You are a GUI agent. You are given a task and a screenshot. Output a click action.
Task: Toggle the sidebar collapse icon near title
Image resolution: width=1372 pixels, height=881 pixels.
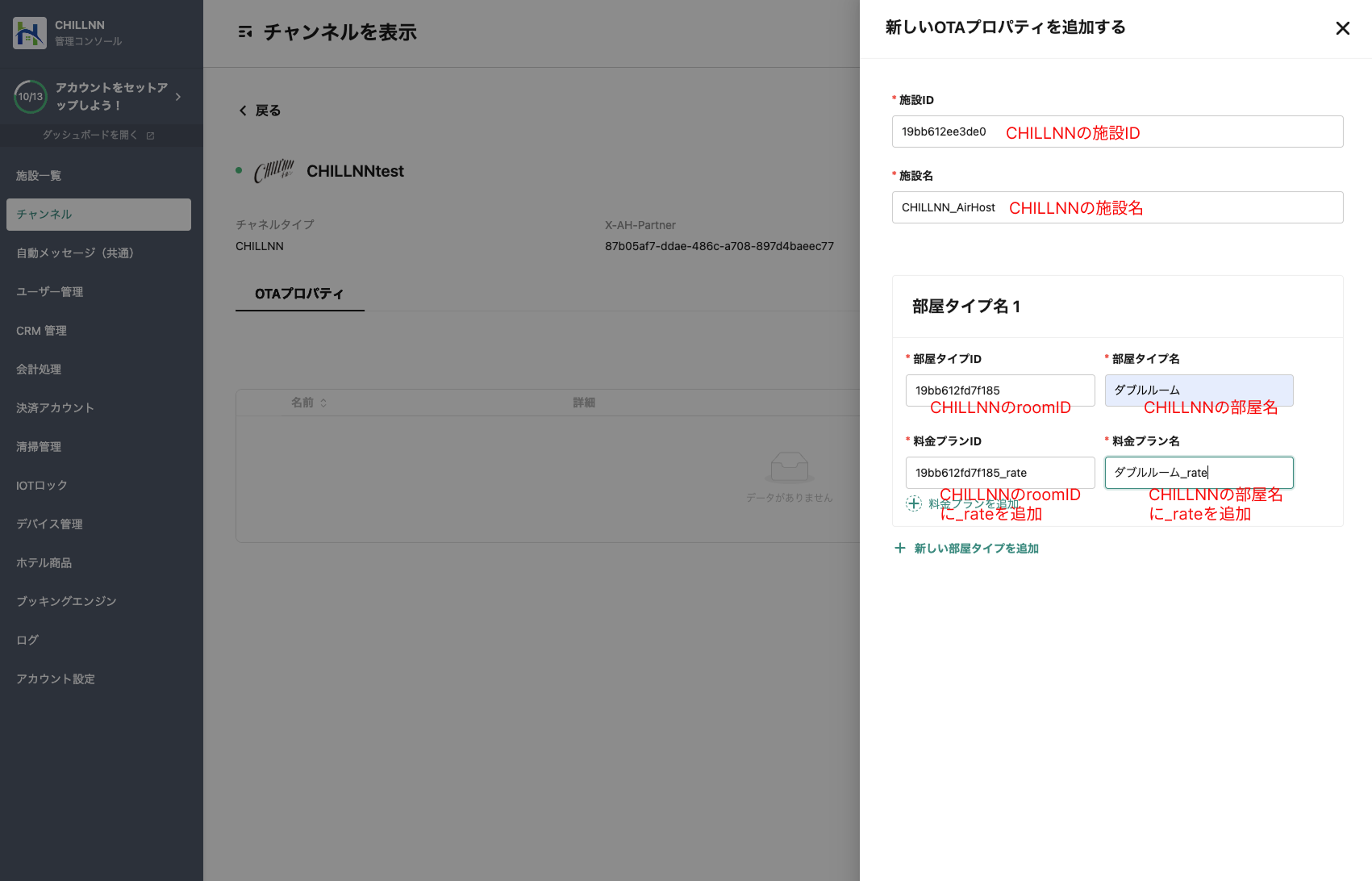[x=245, y=32]
